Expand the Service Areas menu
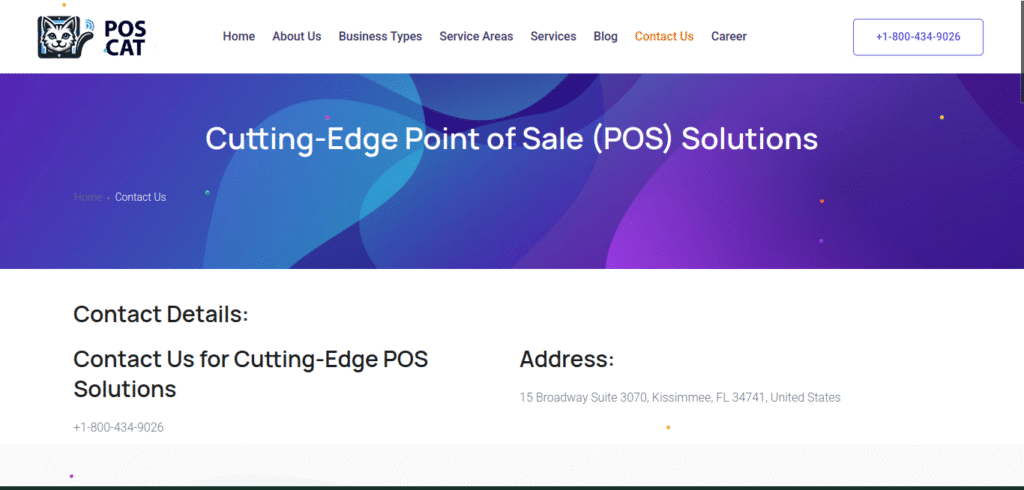1024x490 pixels. point(476,37)
